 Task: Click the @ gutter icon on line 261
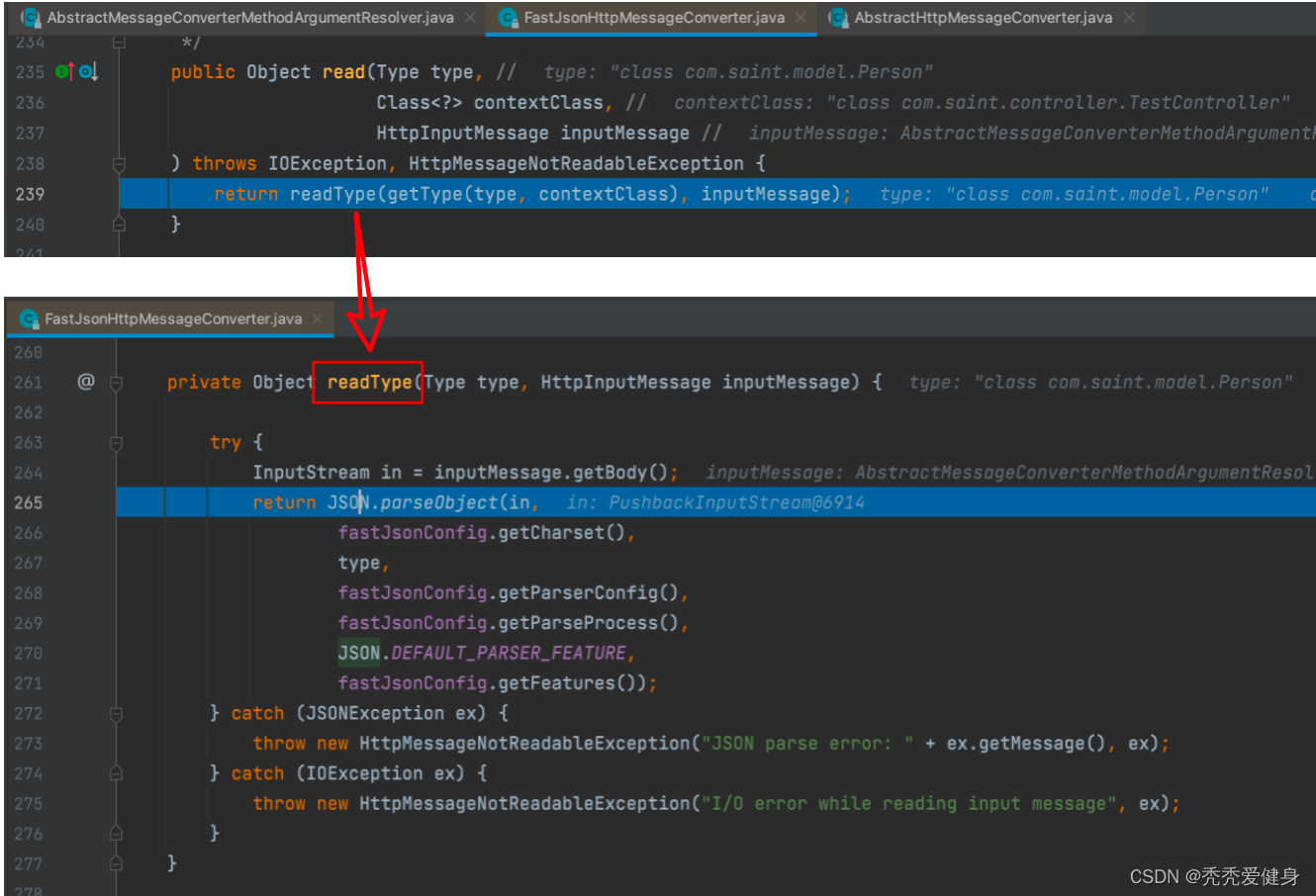click(86, 382)
